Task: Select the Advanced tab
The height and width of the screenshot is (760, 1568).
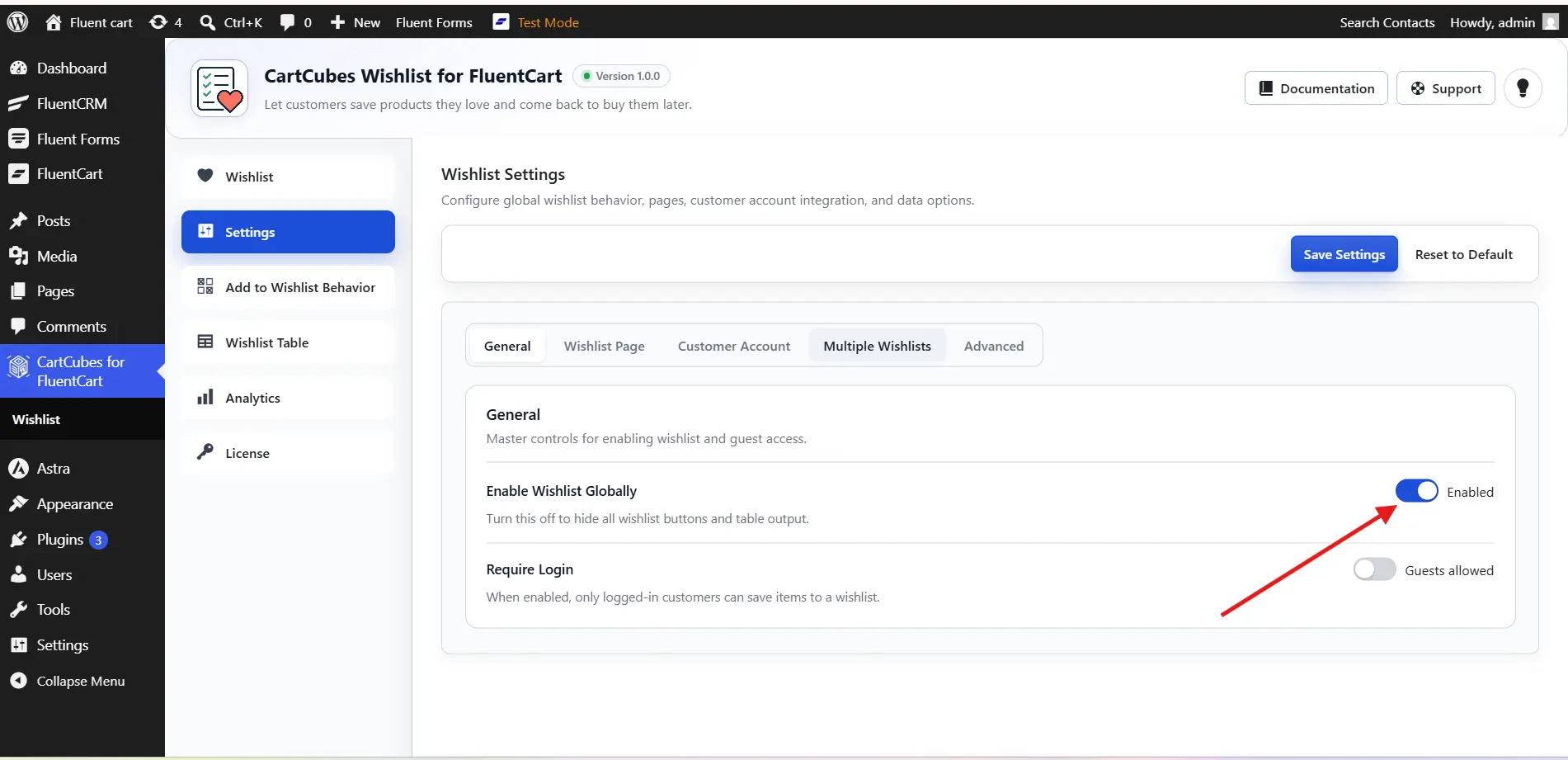Action: click(x=994, y=346)
